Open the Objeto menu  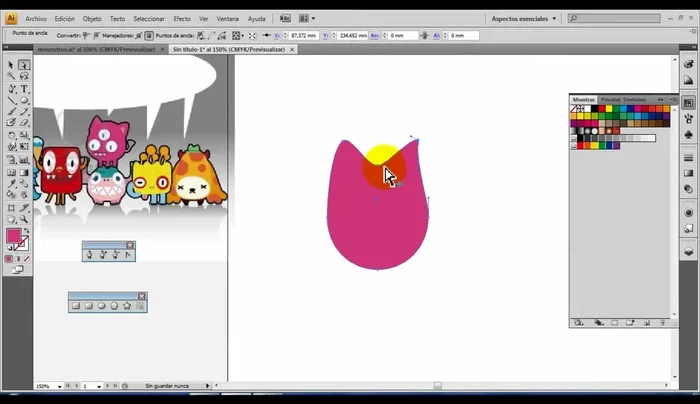[x=92, y=18]
